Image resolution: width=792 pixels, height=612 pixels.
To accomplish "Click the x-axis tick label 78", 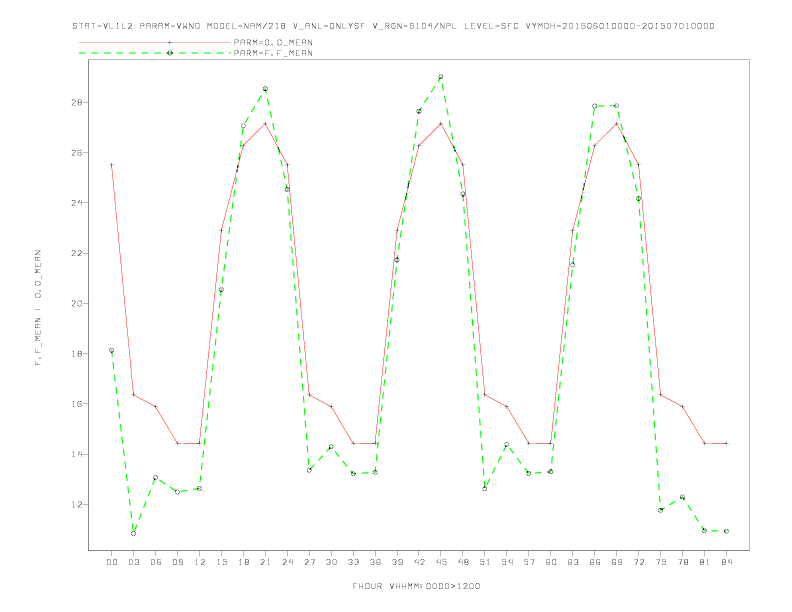I will click(x=682, y=562).
